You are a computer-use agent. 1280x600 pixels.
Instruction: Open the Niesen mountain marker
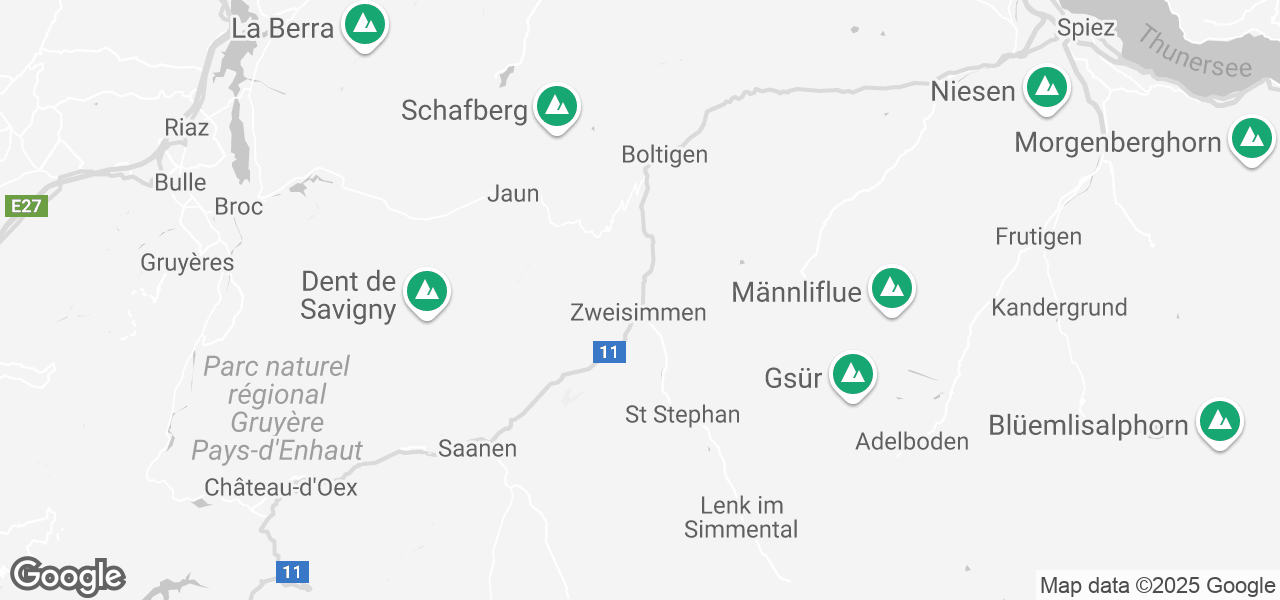point(1047,89)
